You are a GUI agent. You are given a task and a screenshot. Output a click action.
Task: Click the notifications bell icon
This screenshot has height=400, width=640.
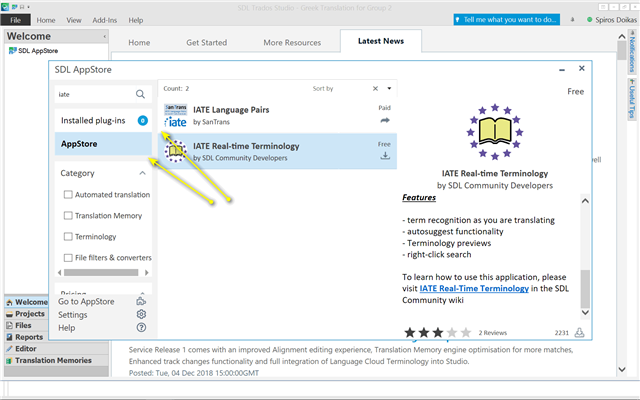[572, 20]
